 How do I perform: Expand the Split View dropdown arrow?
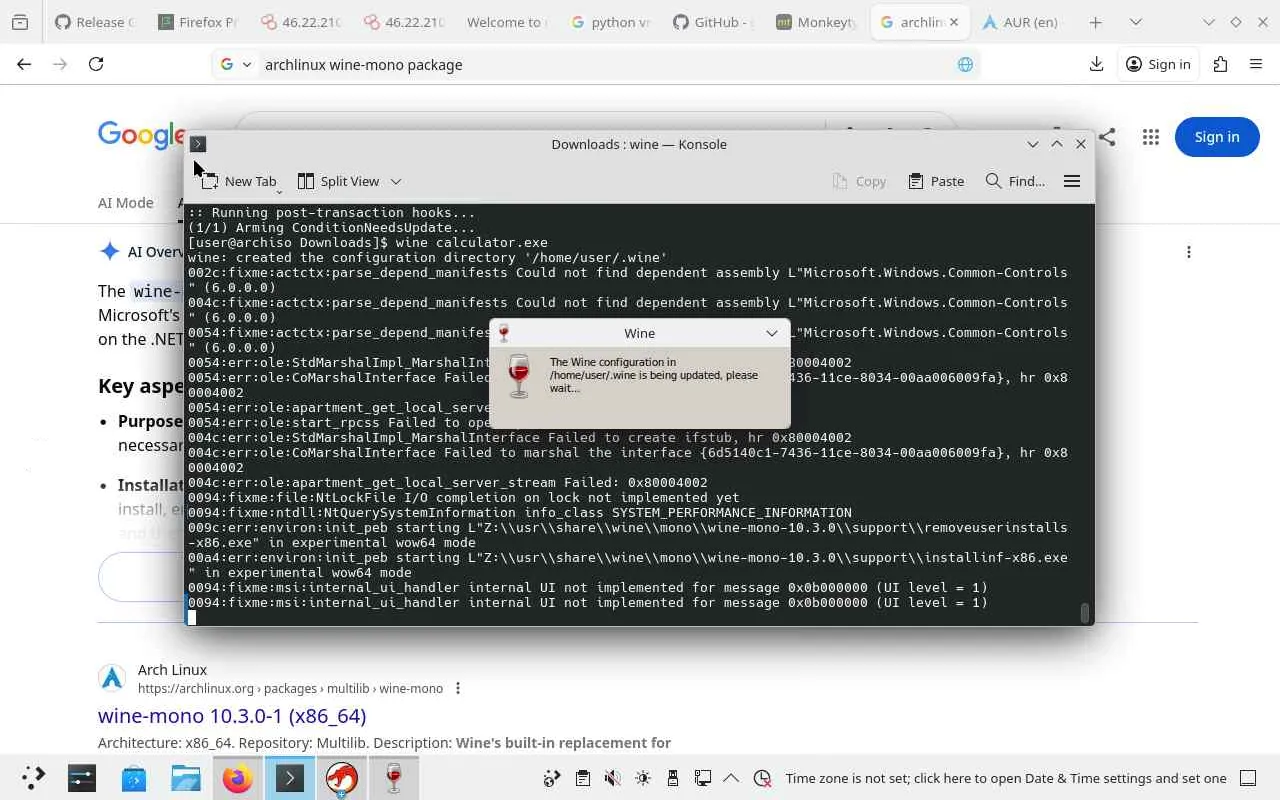point(396,181)
